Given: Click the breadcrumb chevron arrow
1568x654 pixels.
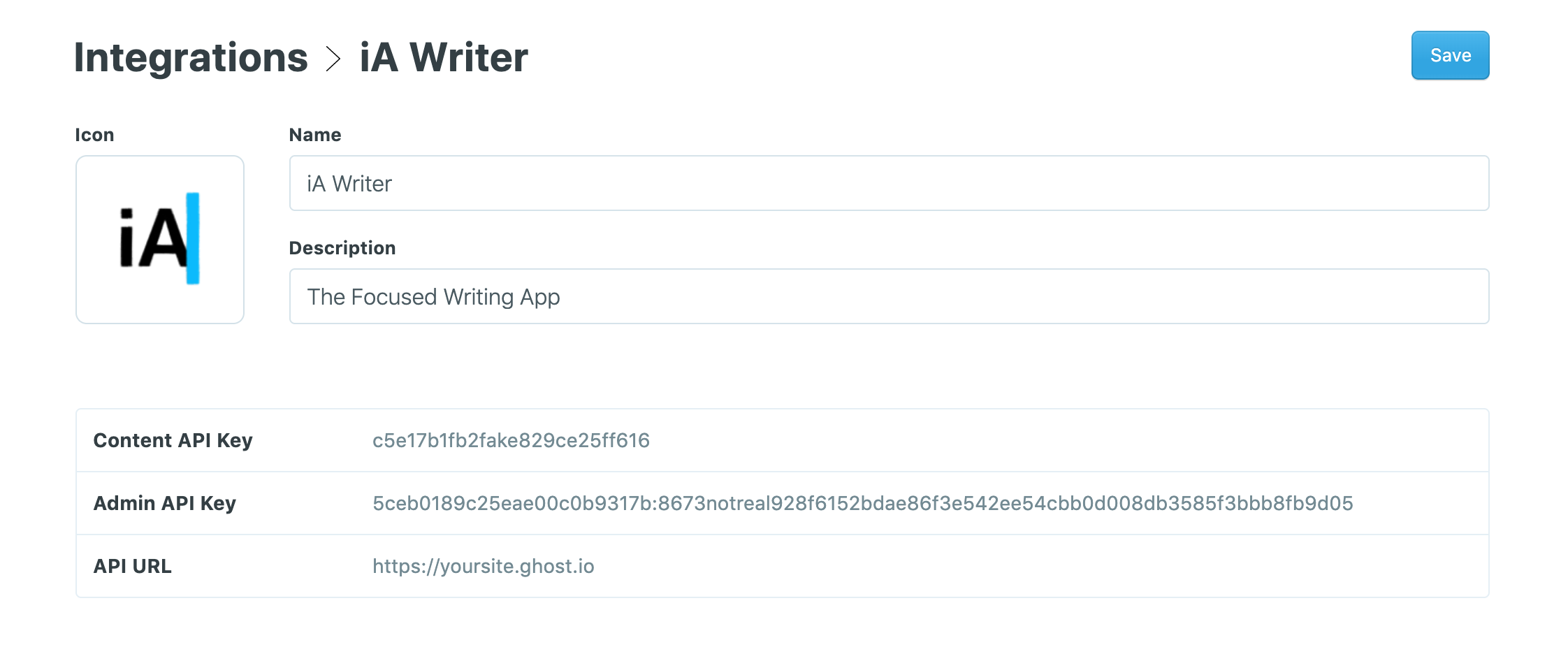Looking at the screenshot, I should coord(333,58).
